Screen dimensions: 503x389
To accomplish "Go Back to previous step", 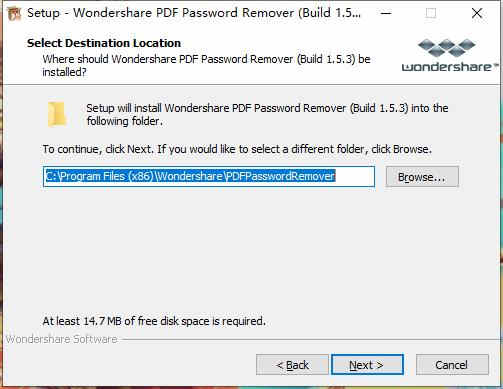I will coord(292,365).
